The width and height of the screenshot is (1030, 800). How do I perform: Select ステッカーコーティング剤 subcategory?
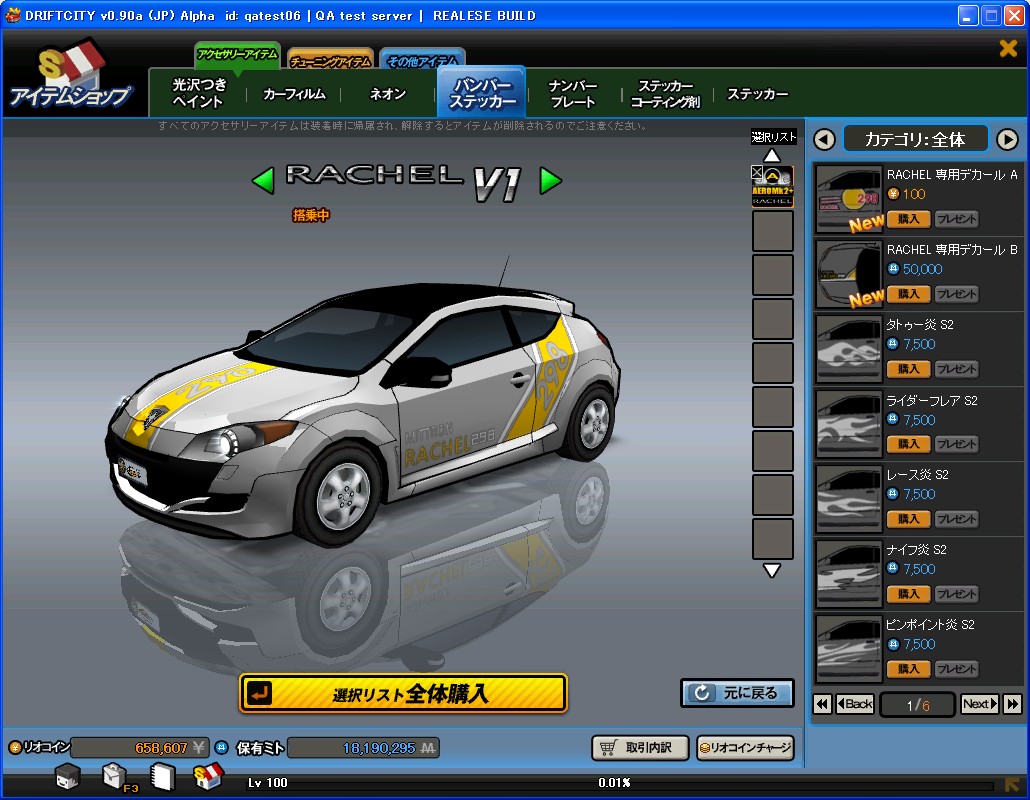666,94
